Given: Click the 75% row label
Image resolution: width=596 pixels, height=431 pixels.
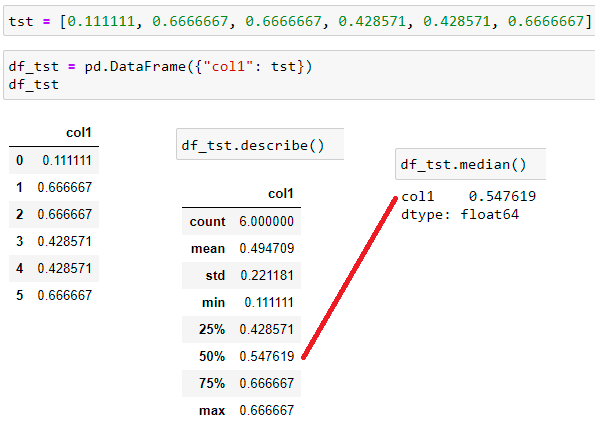Looking at the screenshot, I should (x=212, y=383).
